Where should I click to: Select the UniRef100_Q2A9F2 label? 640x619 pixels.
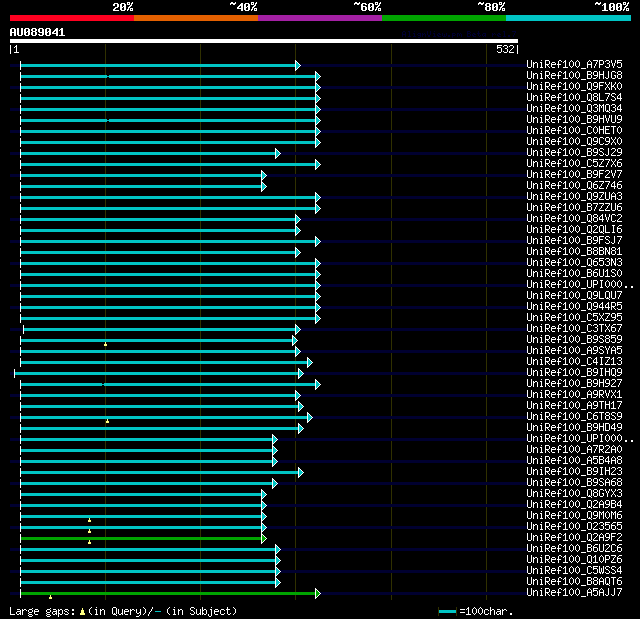coord(574,538)
